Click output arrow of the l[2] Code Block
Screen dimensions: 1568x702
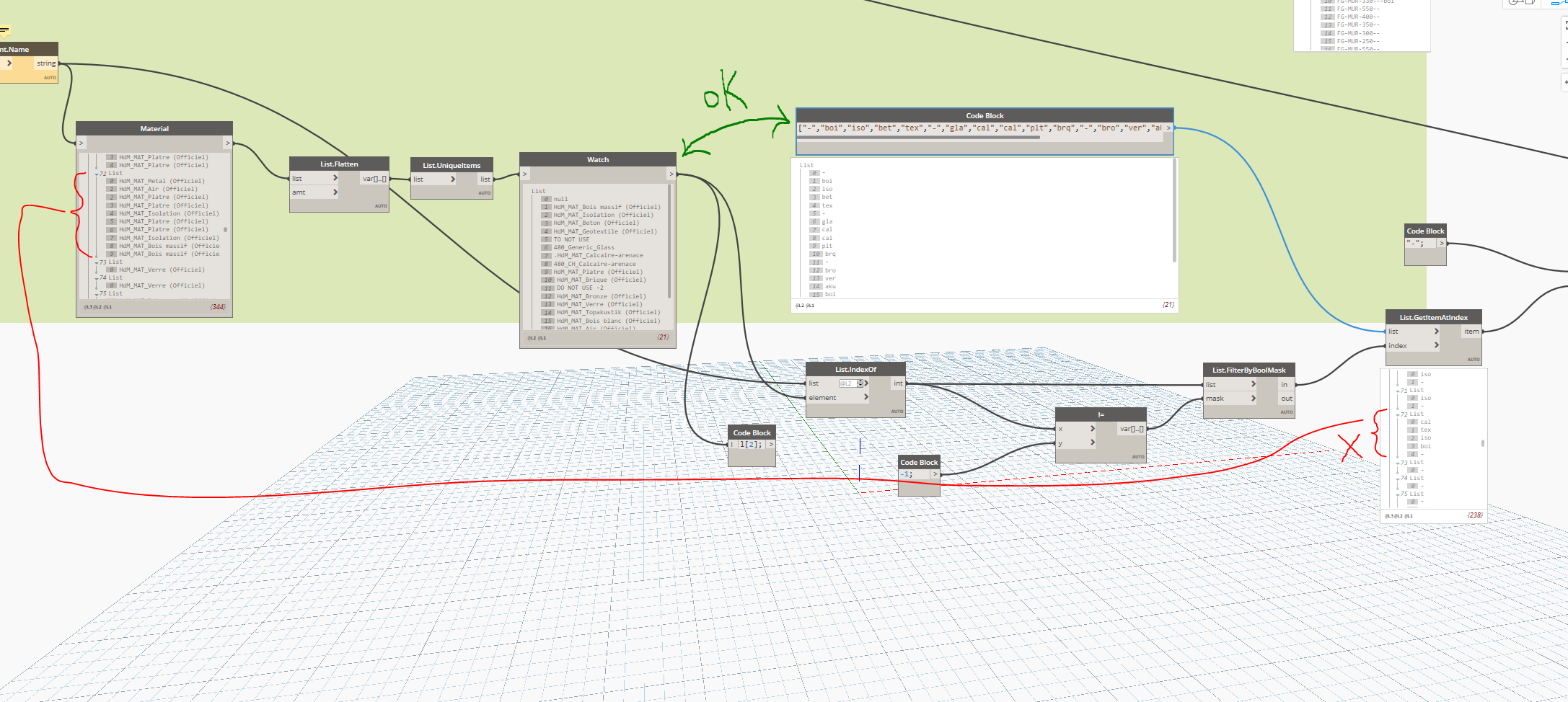(x=771, y=444)
